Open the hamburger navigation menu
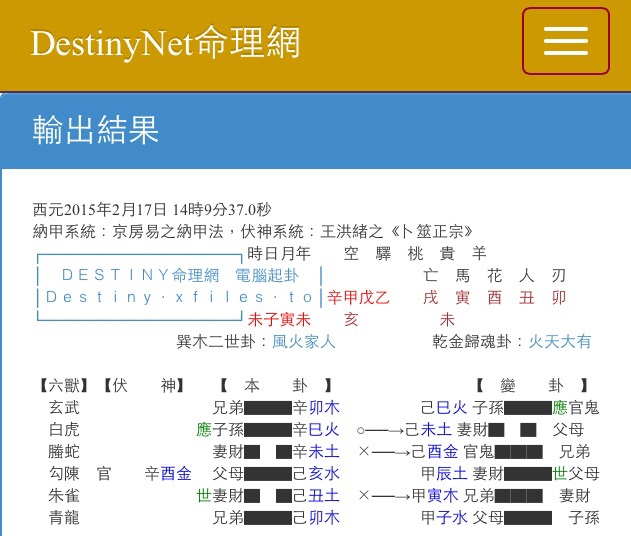631x536 pixels. click(565, 41)
